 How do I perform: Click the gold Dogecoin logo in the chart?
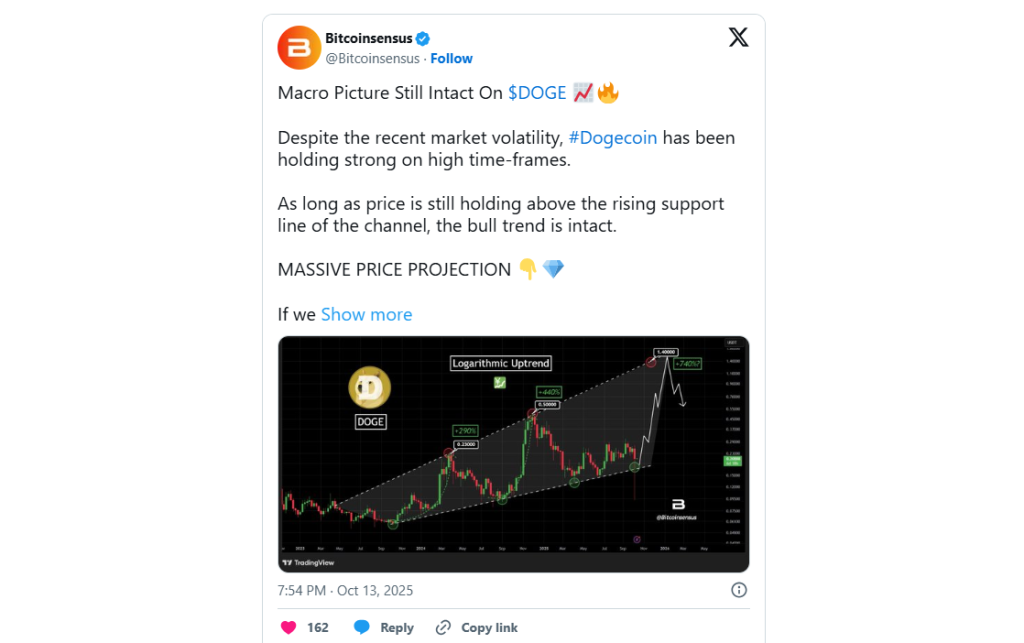(370, 388)
